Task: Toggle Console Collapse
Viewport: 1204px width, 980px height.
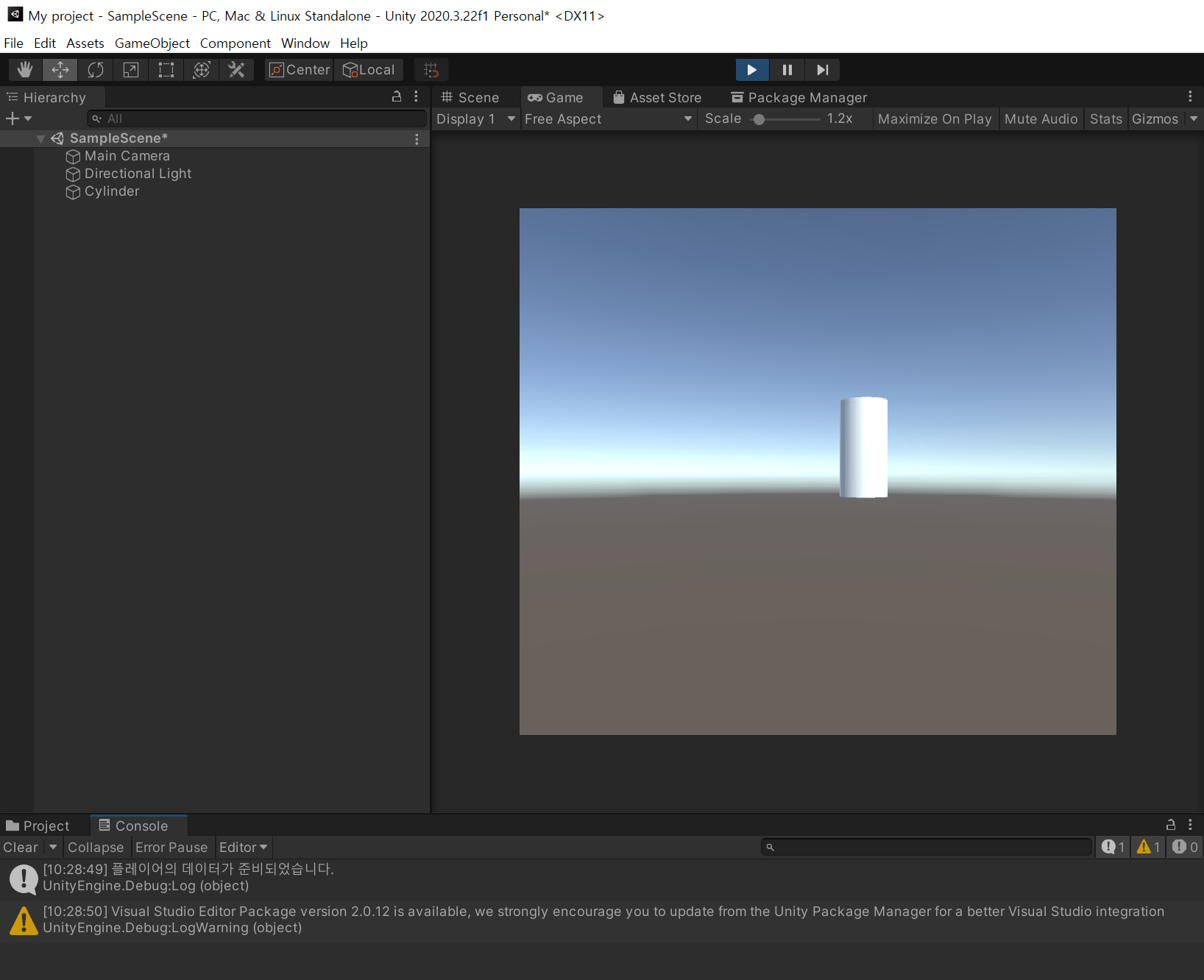Action: [x=96, y=847]
